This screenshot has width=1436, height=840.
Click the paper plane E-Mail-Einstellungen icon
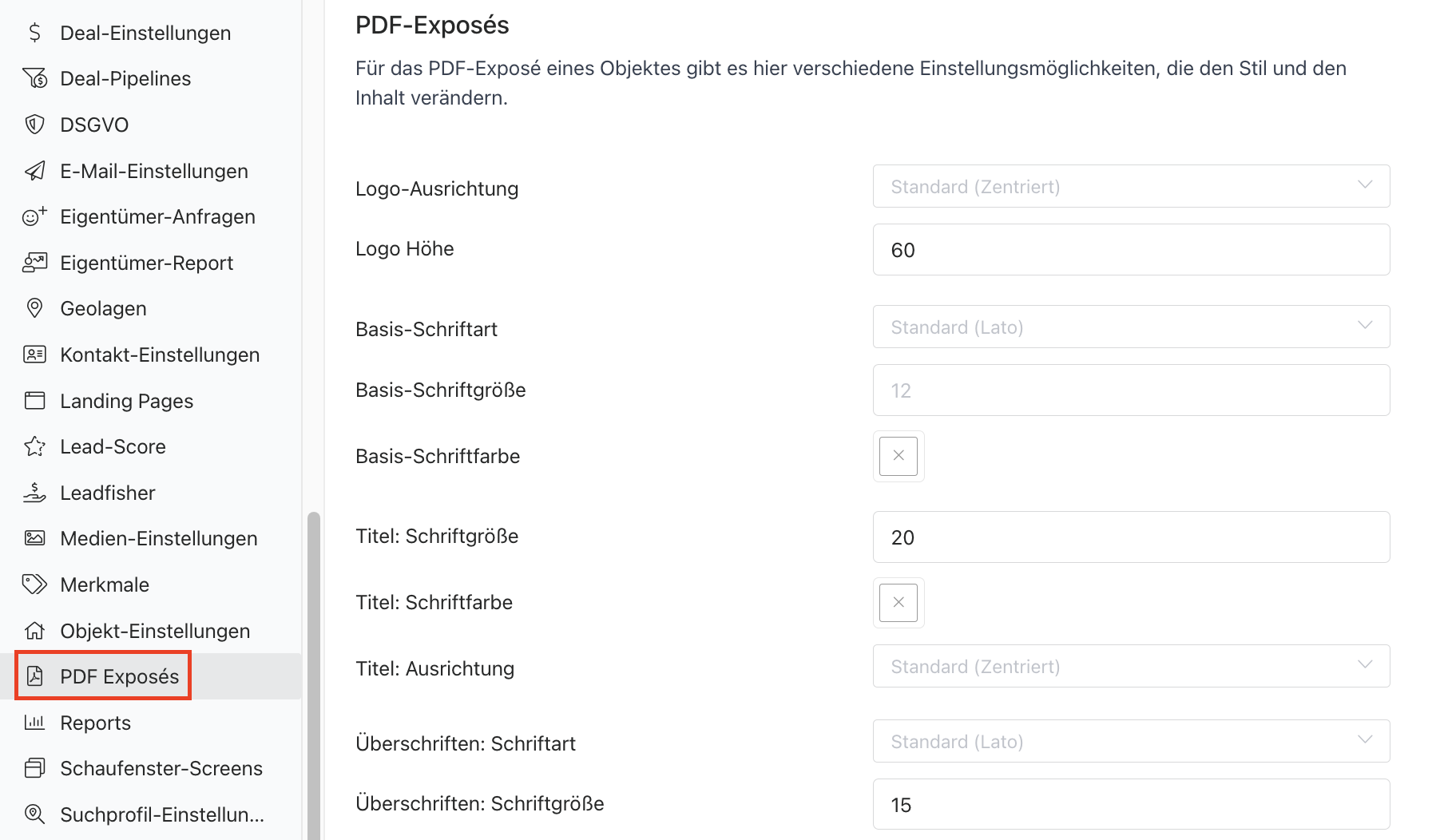[34, 171]
